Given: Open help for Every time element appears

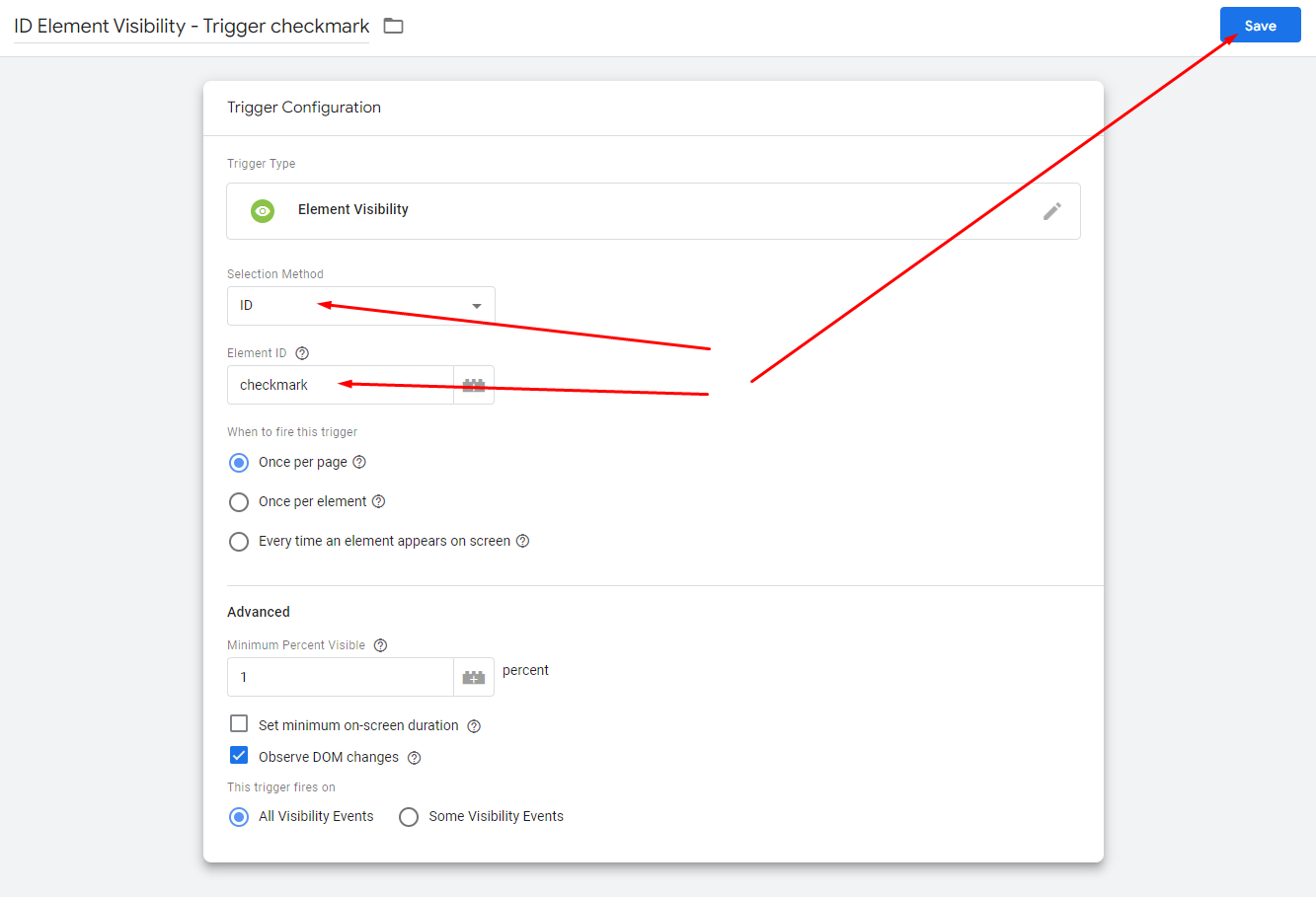Looking at the screenshot, I should (x=523, y=541).
